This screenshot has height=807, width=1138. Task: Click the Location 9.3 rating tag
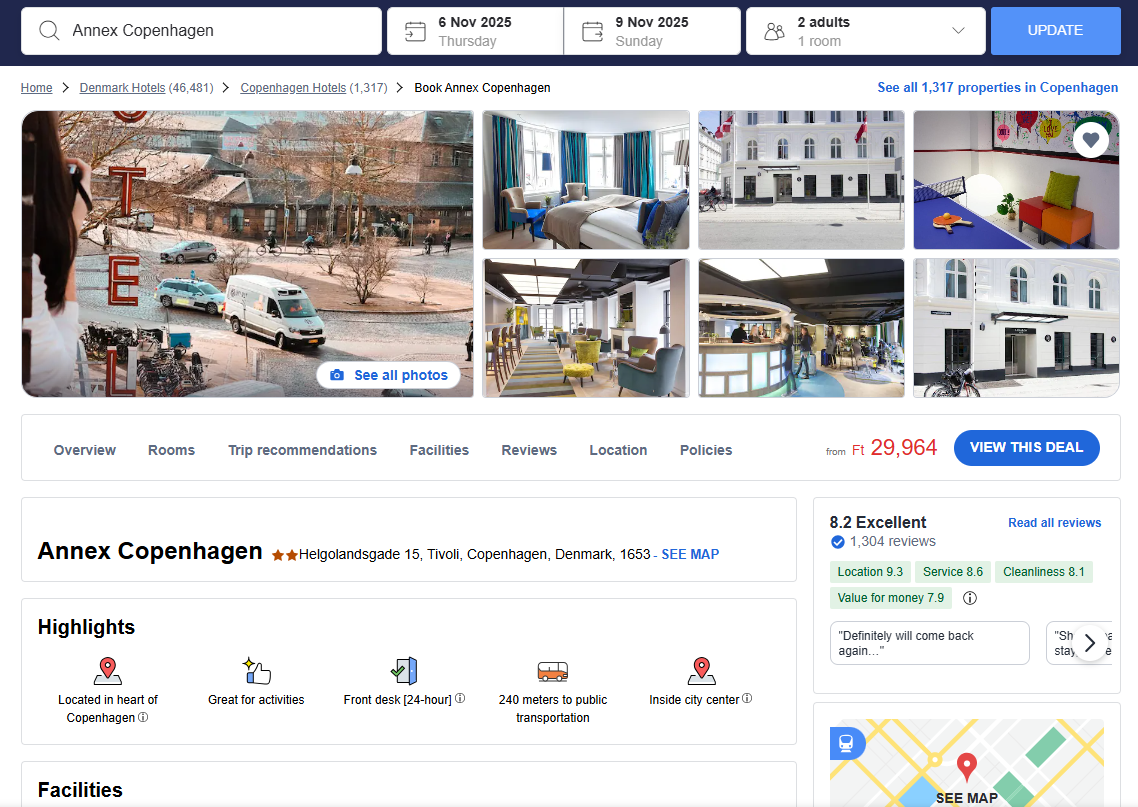pyautogui.click(x=870, y=572)
